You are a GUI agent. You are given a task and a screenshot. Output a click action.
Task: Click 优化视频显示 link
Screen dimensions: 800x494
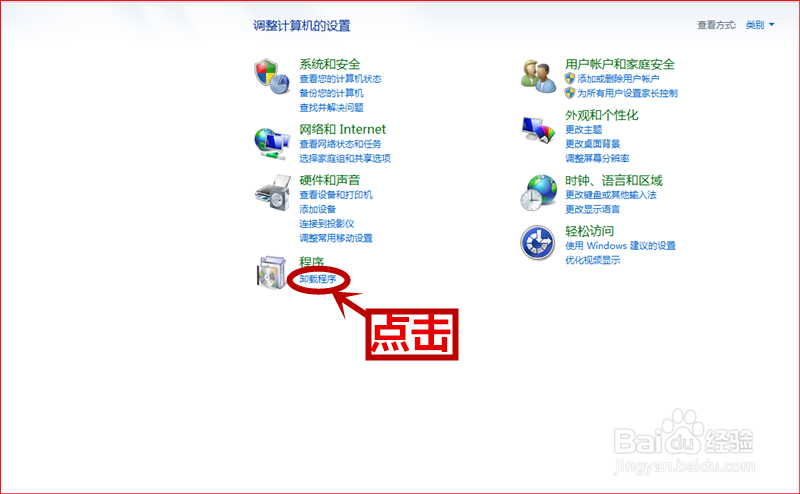click(x=592, y=260)
